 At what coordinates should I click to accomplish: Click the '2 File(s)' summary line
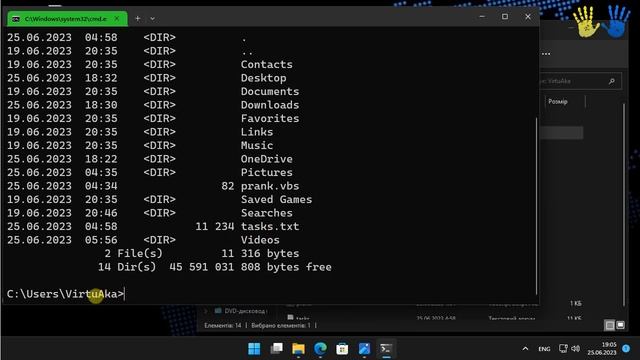click(x=202, y=253)
